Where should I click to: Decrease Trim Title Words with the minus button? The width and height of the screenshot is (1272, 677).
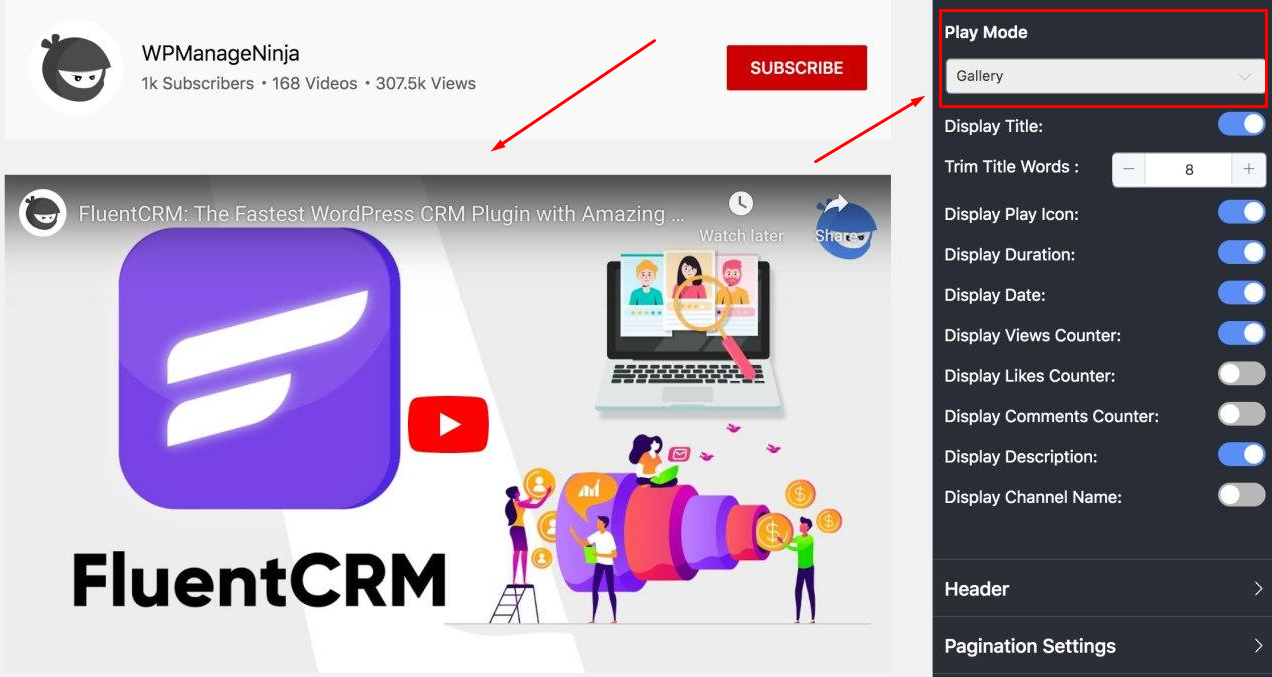pos(1129,169)
